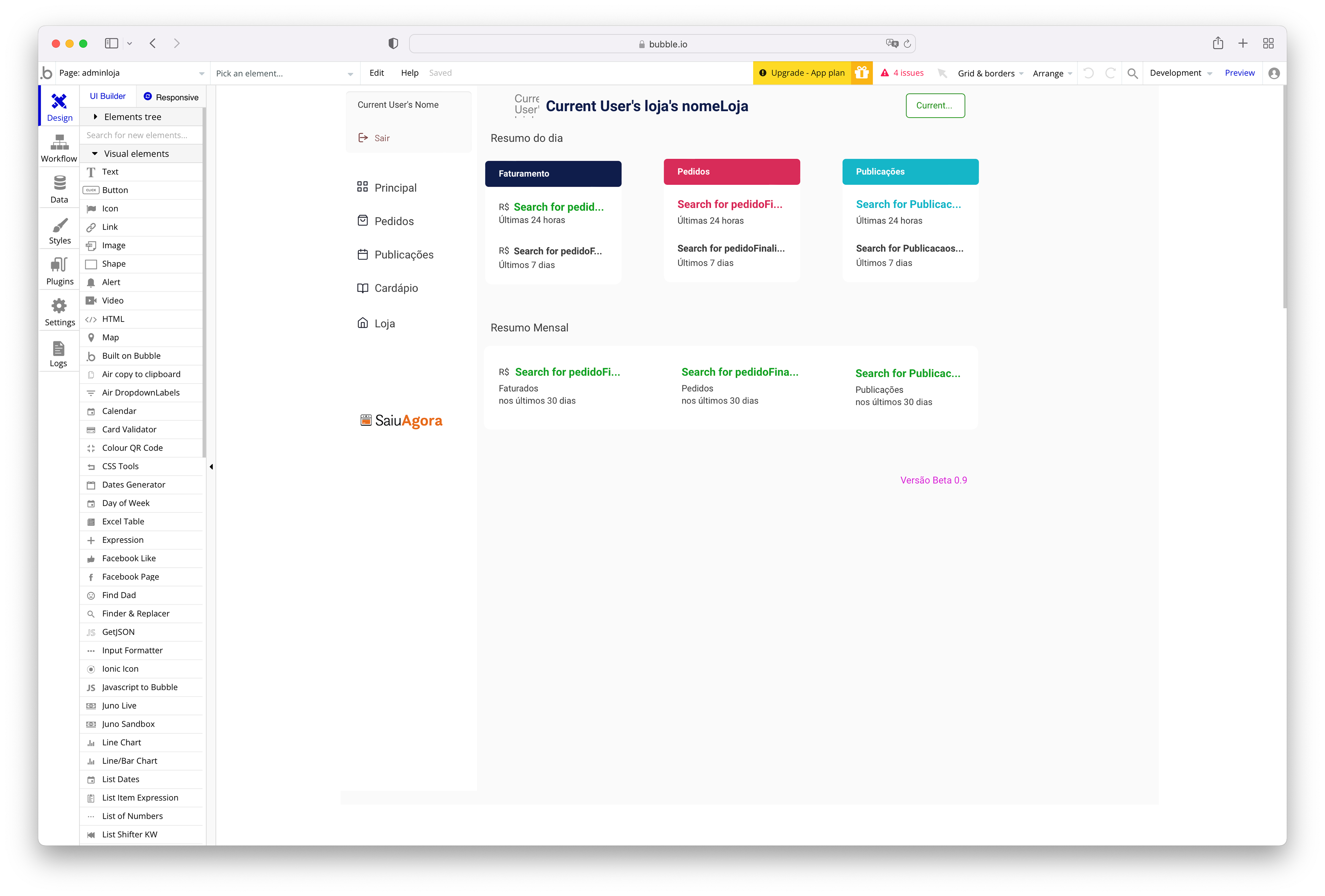Click the Resumo Mensal heading
1325x896 pixels.
coord(529,327)
